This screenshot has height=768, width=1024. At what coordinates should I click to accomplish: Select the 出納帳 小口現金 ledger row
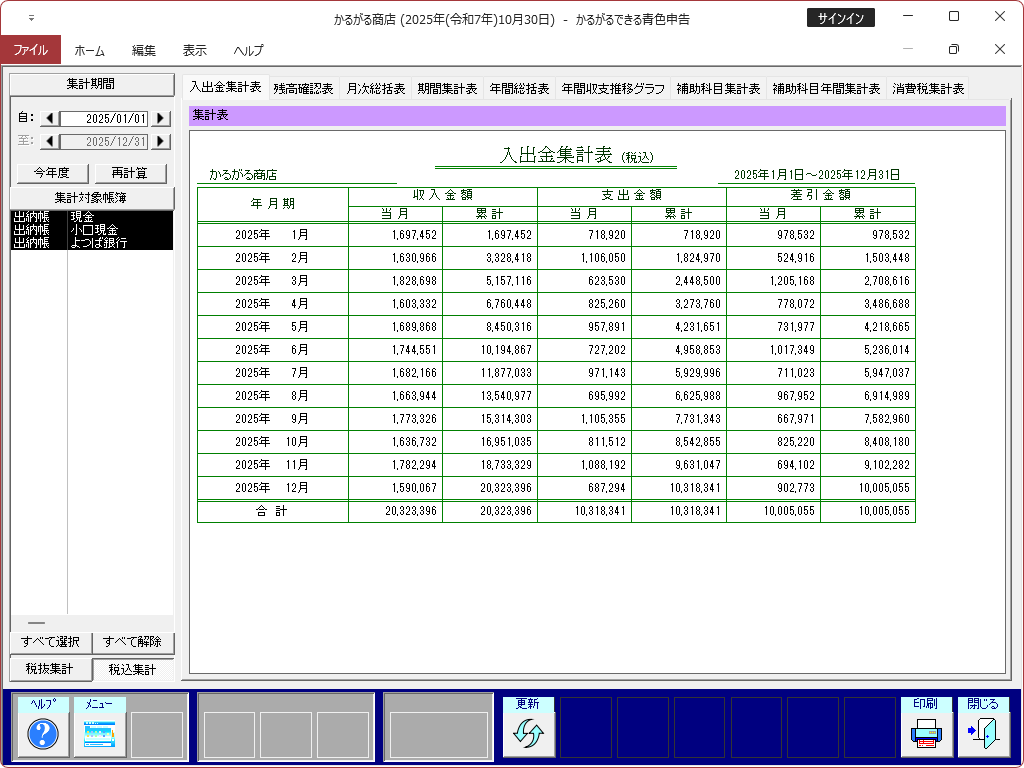pyautogui.click(x=91, y=229)
